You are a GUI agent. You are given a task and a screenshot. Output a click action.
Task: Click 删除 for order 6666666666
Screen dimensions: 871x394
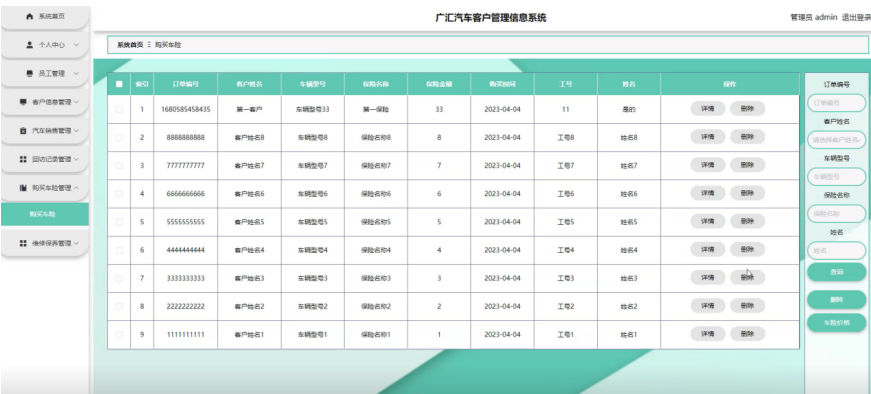click(747, 193)
